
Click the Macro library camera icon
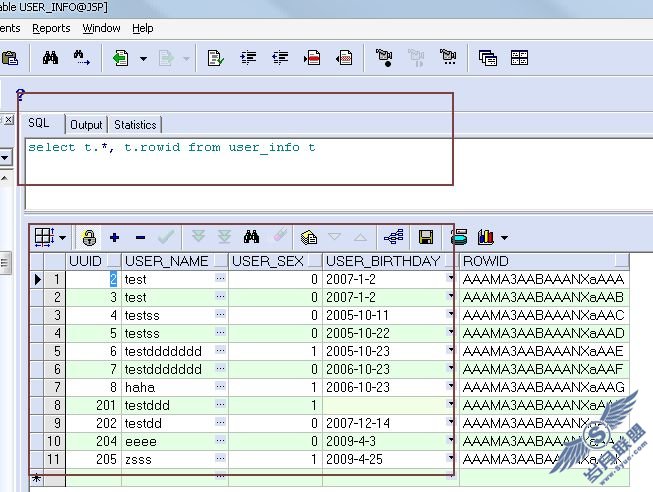448,57
